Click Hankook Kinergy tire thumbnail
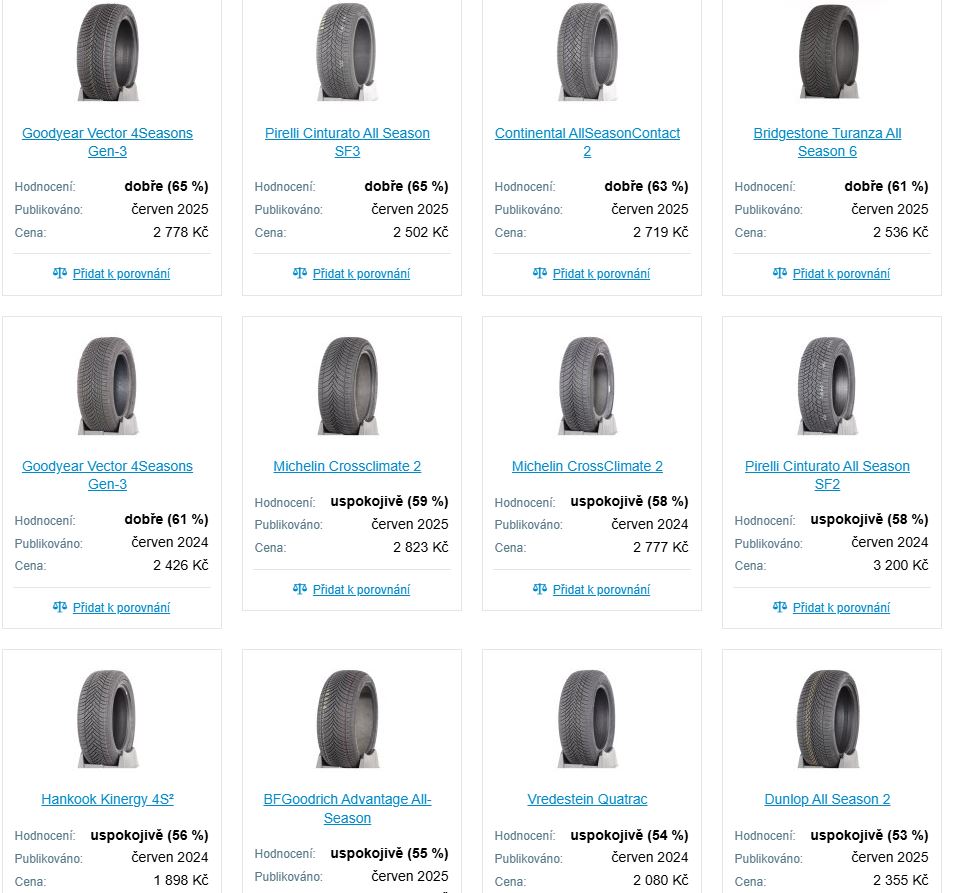 [108, 719]
